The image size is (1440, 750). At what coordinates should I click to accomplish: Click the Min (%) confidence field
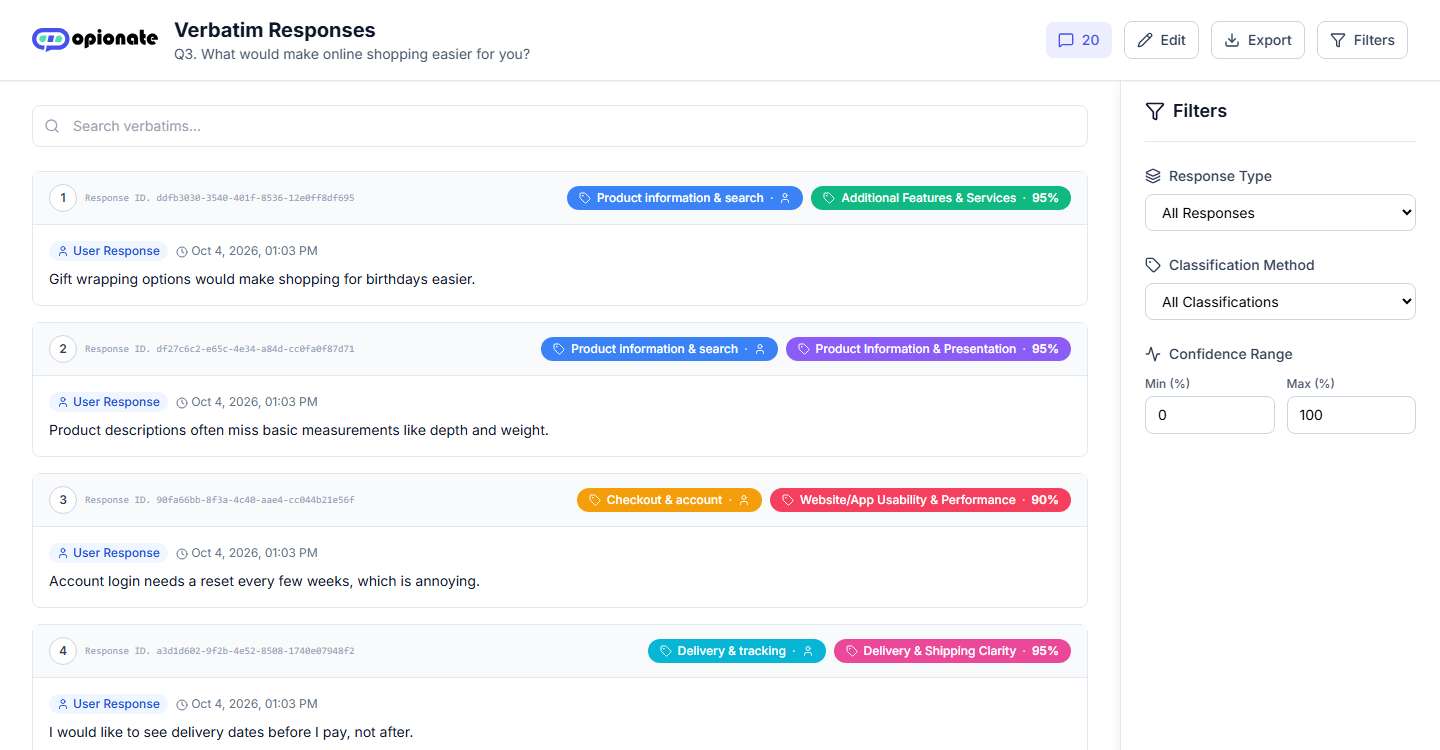point(1210,415)
